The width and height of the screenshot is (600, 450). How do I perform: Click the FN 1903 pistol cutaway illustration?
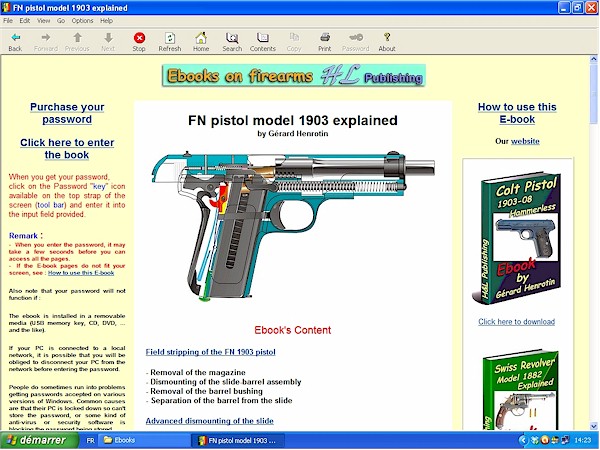(293, 226)
